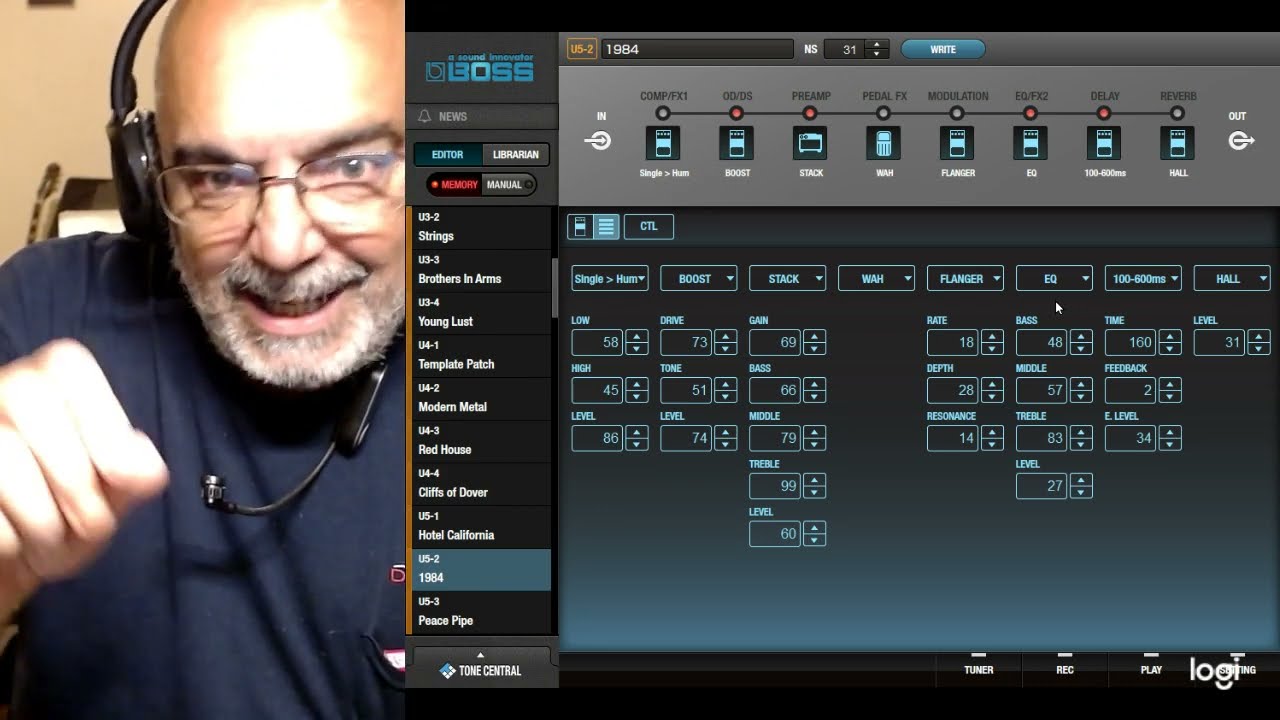This screenshot has width=1280, height=720.
Task: Toggle DELAY on/off indicator
Action: (1104, 114)
